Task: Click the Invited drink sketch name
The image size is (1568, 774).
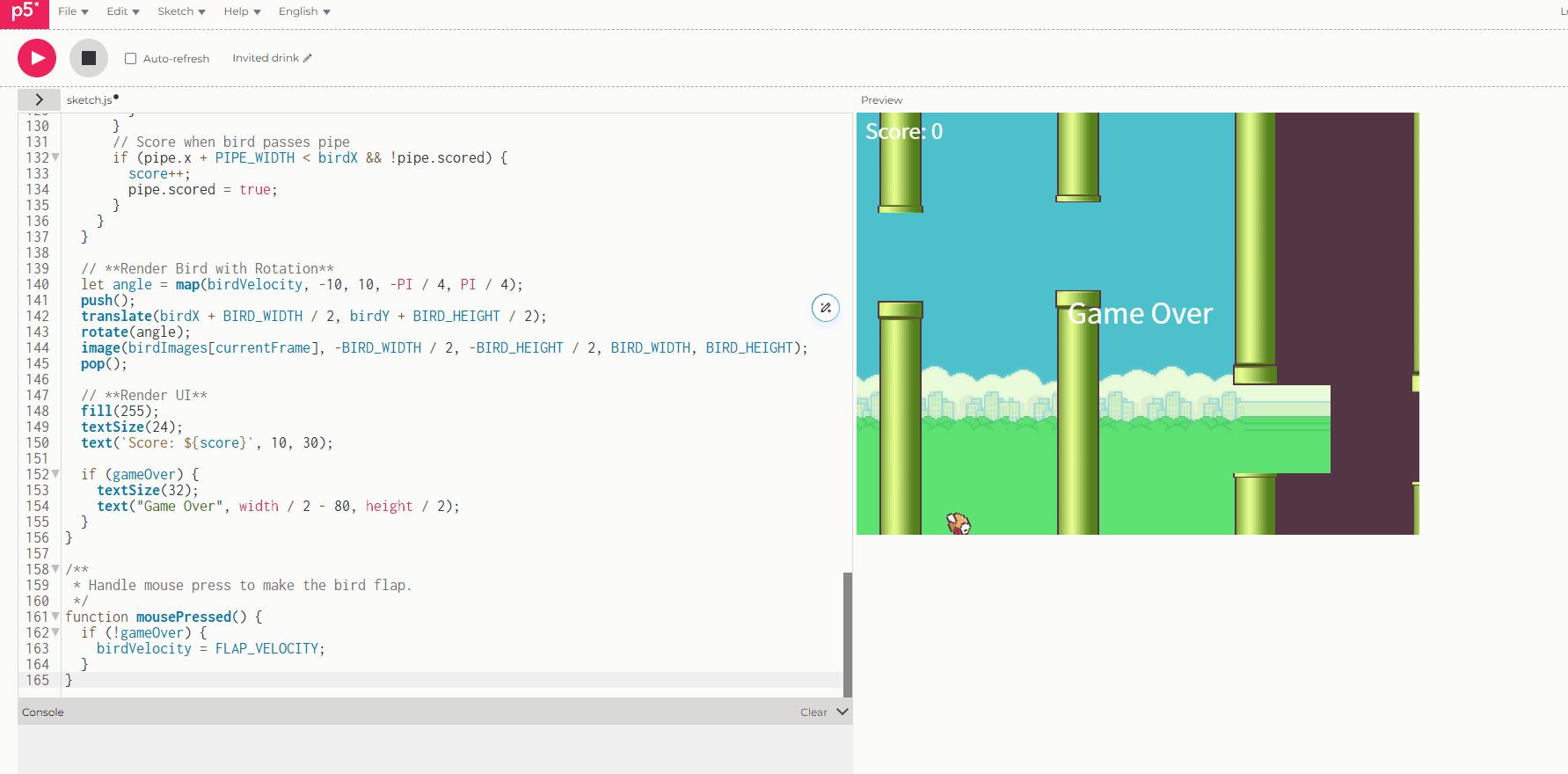Action: click(x=266, y=58)
